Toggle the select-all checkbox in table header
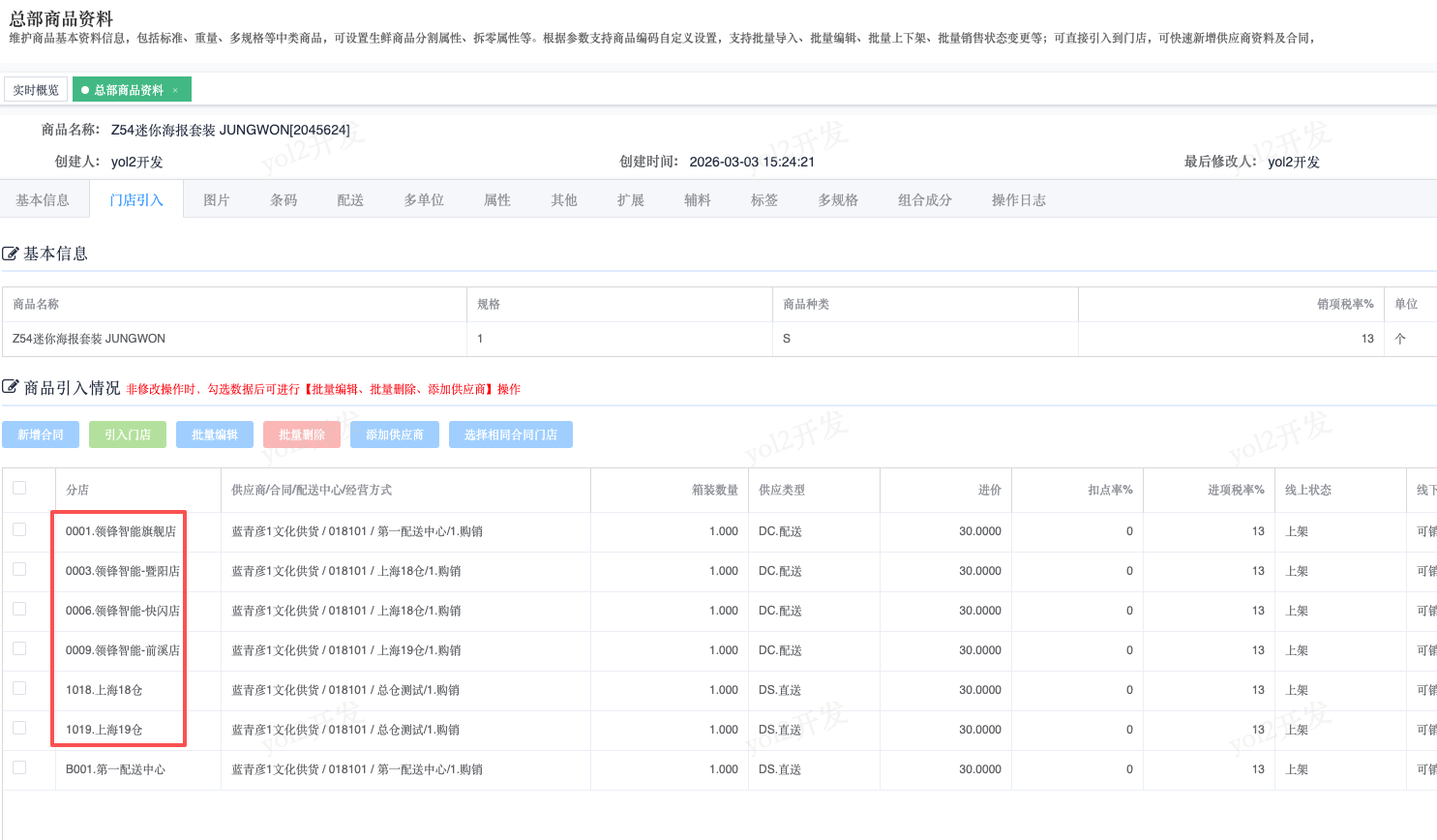The height and width of the screenshot is (840, 1437). [x=19, y=489]
